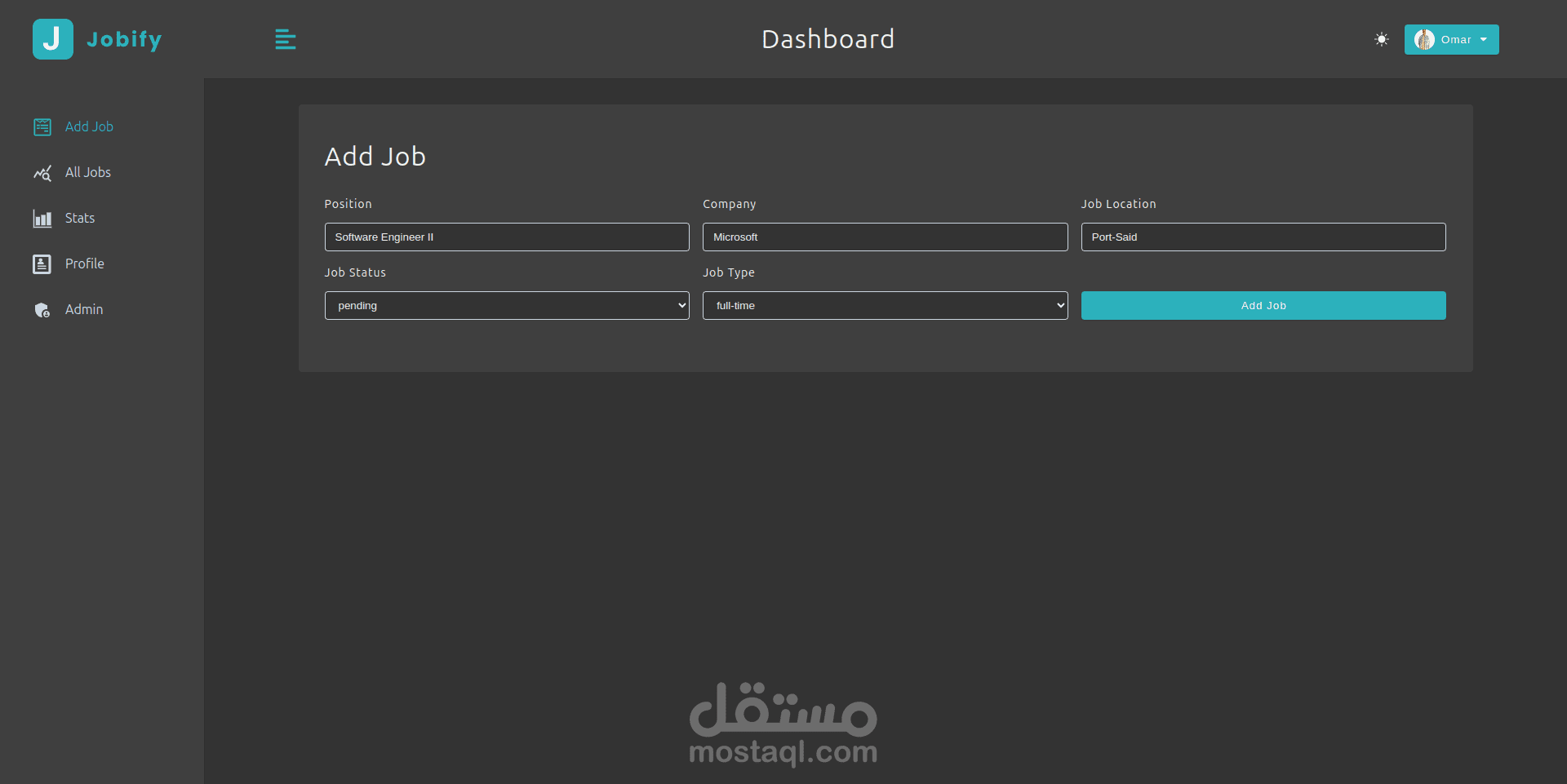Click the Job Status label
Viewport: 1567px width, 784px height.
[355, 272]
